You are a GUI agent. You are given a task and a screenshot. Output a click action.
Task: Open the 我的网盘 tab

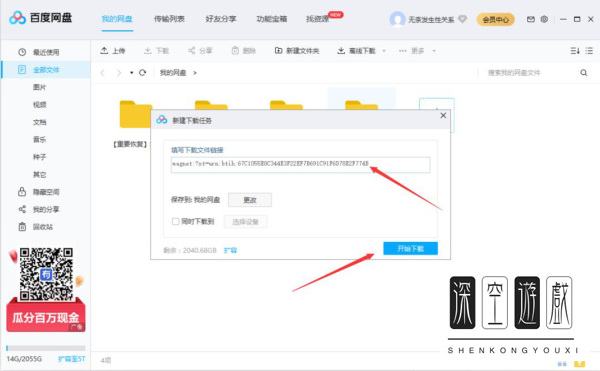tap(117, 19)
